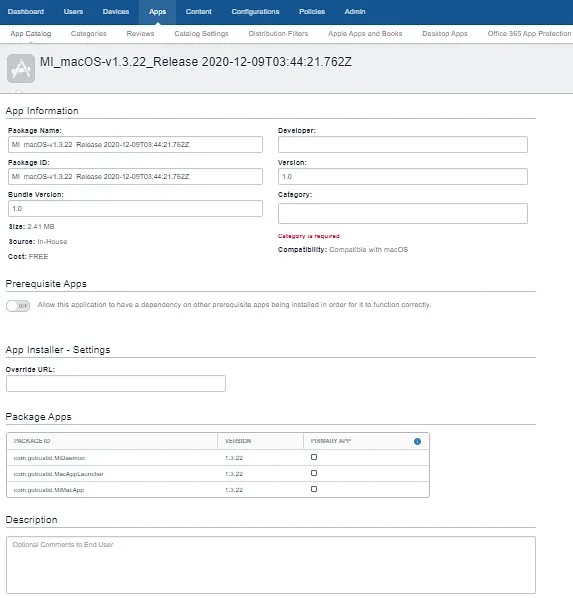Click the Developer field

point(403,145)
